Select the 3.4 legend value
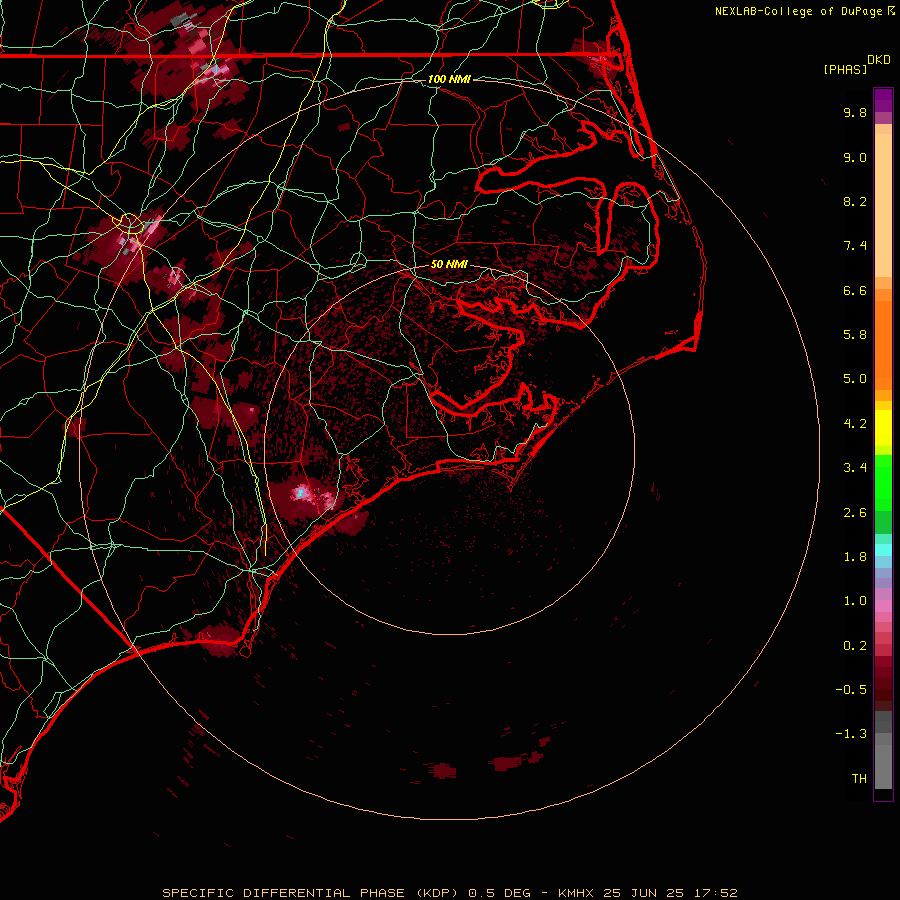900x900 pixels. 855,468
